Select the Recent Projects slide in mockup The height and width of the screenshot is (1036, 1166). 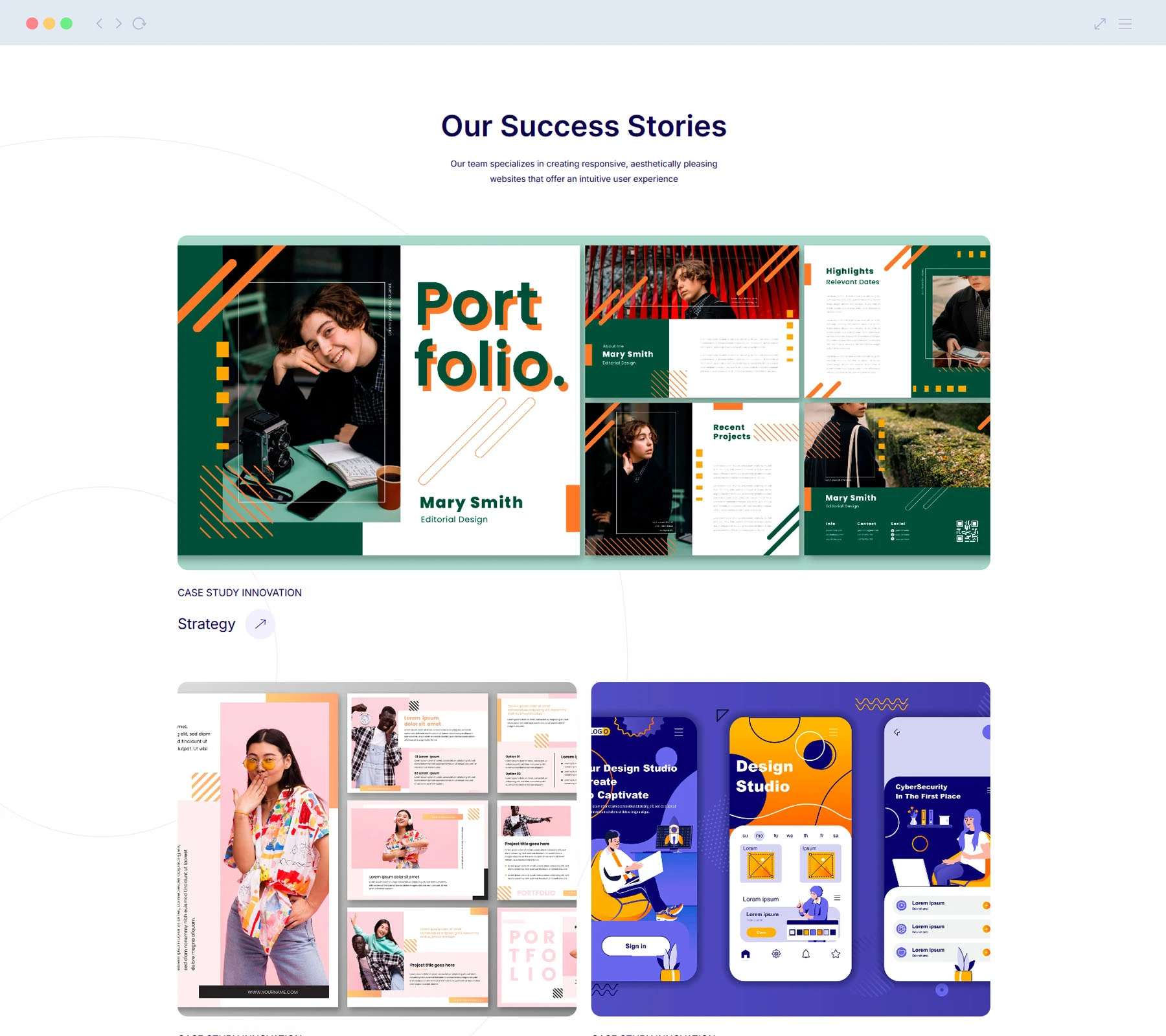(x=692, y=479)
